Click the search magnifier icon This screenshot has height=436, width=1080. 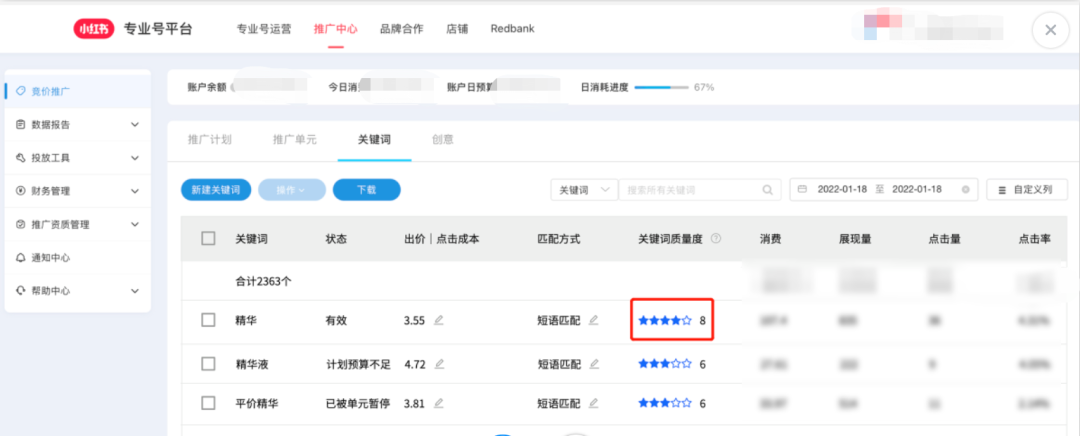click(768, 190)
